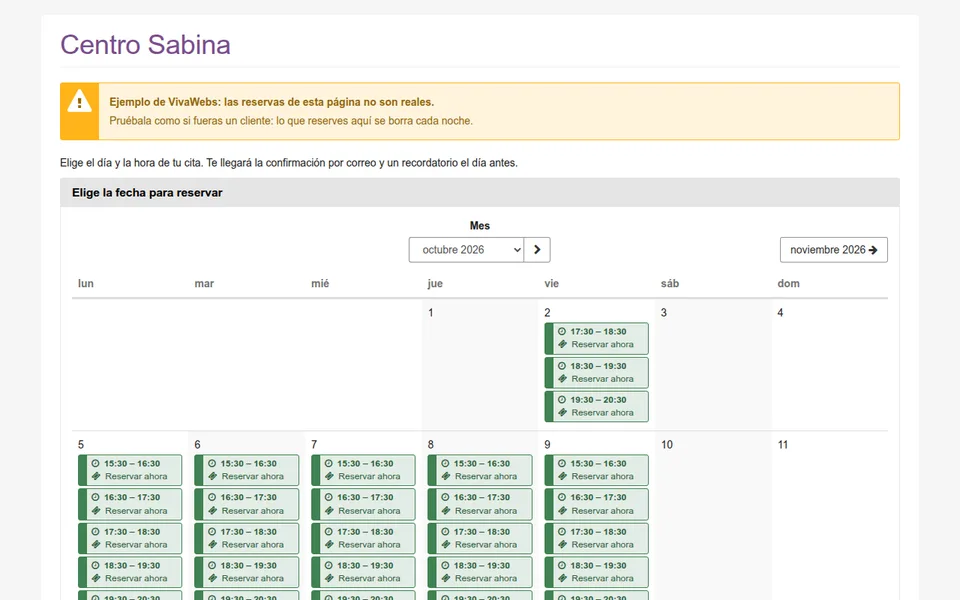Image resolution: width=960 pixels, height=600 pixels.
Task: Select the 15:30 – 16:30 slot on October 6
Action: coord(247,470)
